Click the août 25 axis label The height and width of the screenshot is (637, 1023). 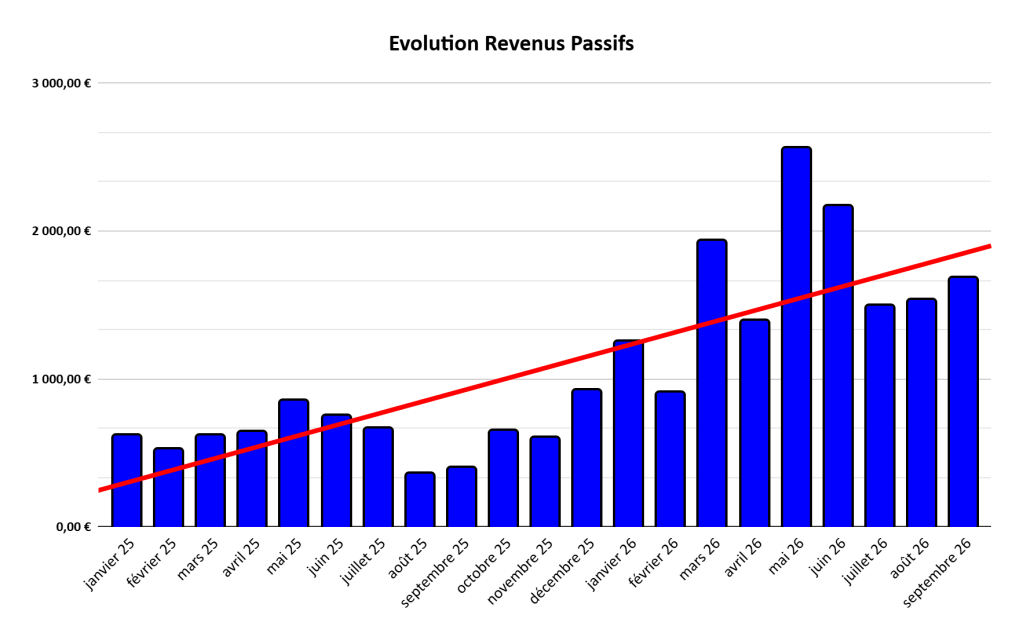[408, 559]
